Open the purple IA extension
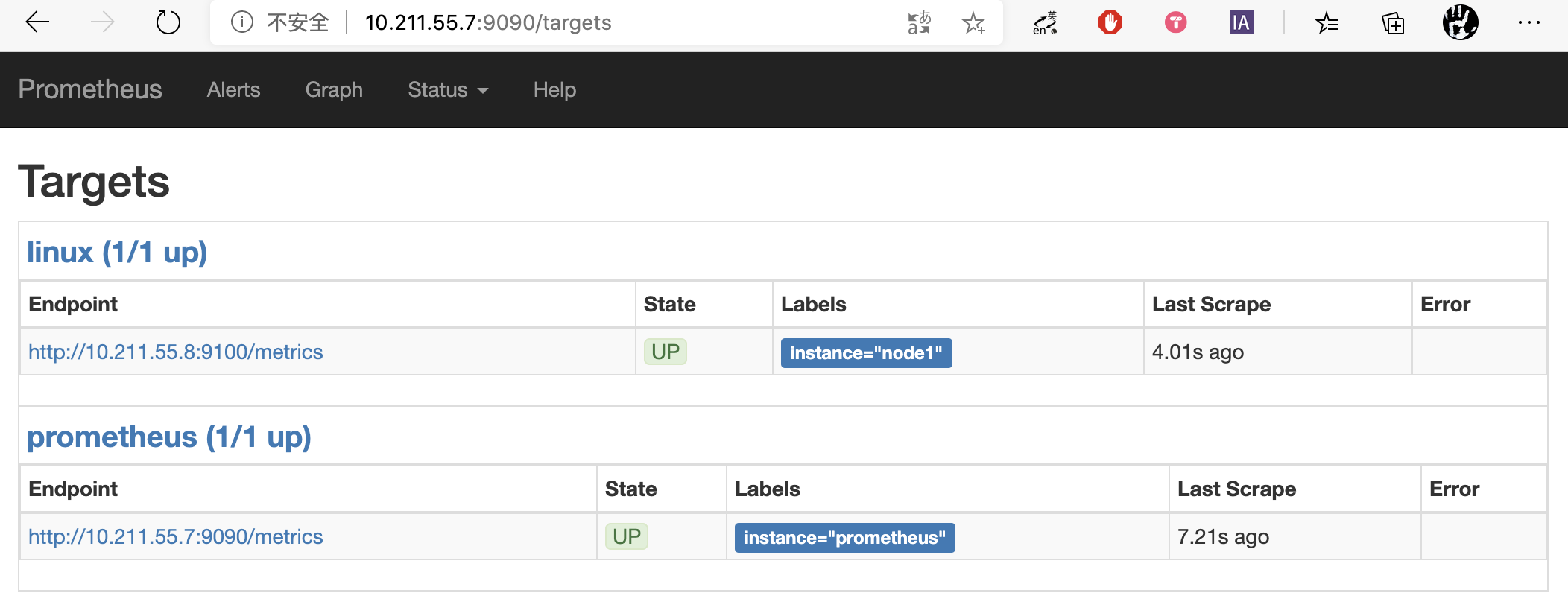This screenshot has height=593, width=1568. (x=1241, y=22)
